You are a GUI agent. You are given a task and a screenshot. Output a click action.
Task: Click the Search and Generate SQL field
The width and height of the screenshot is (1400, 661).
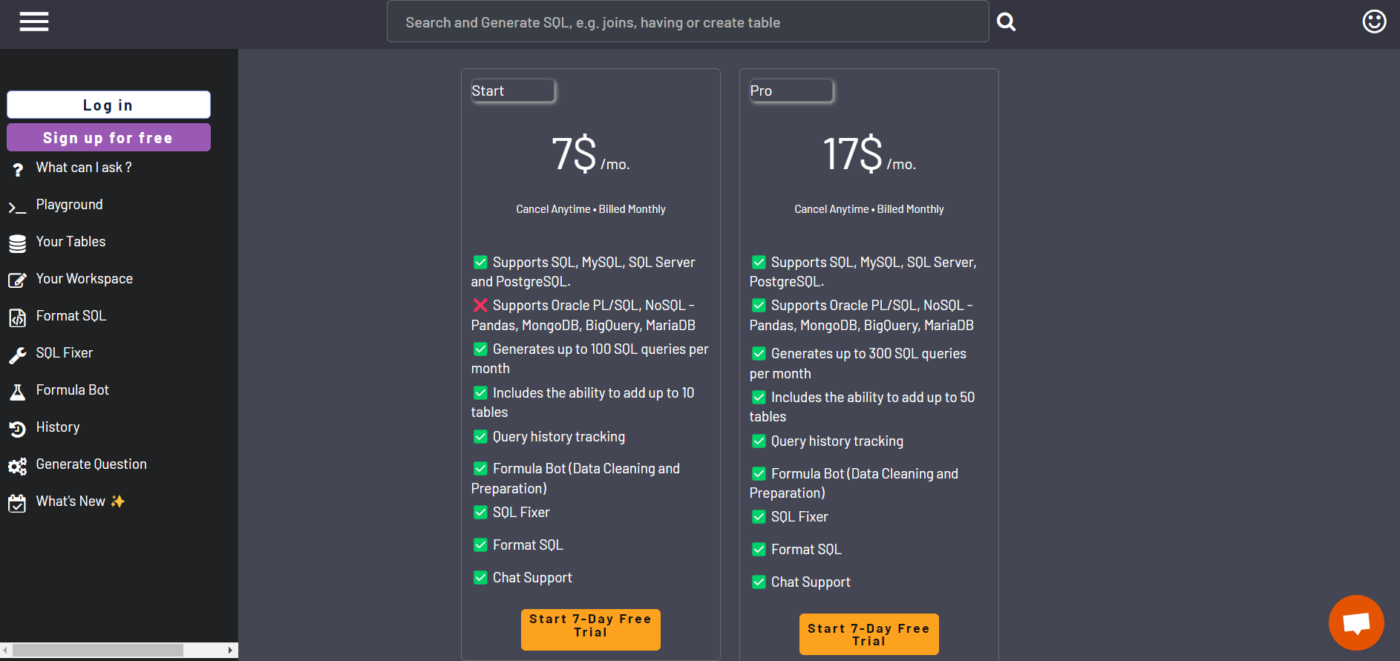click(687, 22)
